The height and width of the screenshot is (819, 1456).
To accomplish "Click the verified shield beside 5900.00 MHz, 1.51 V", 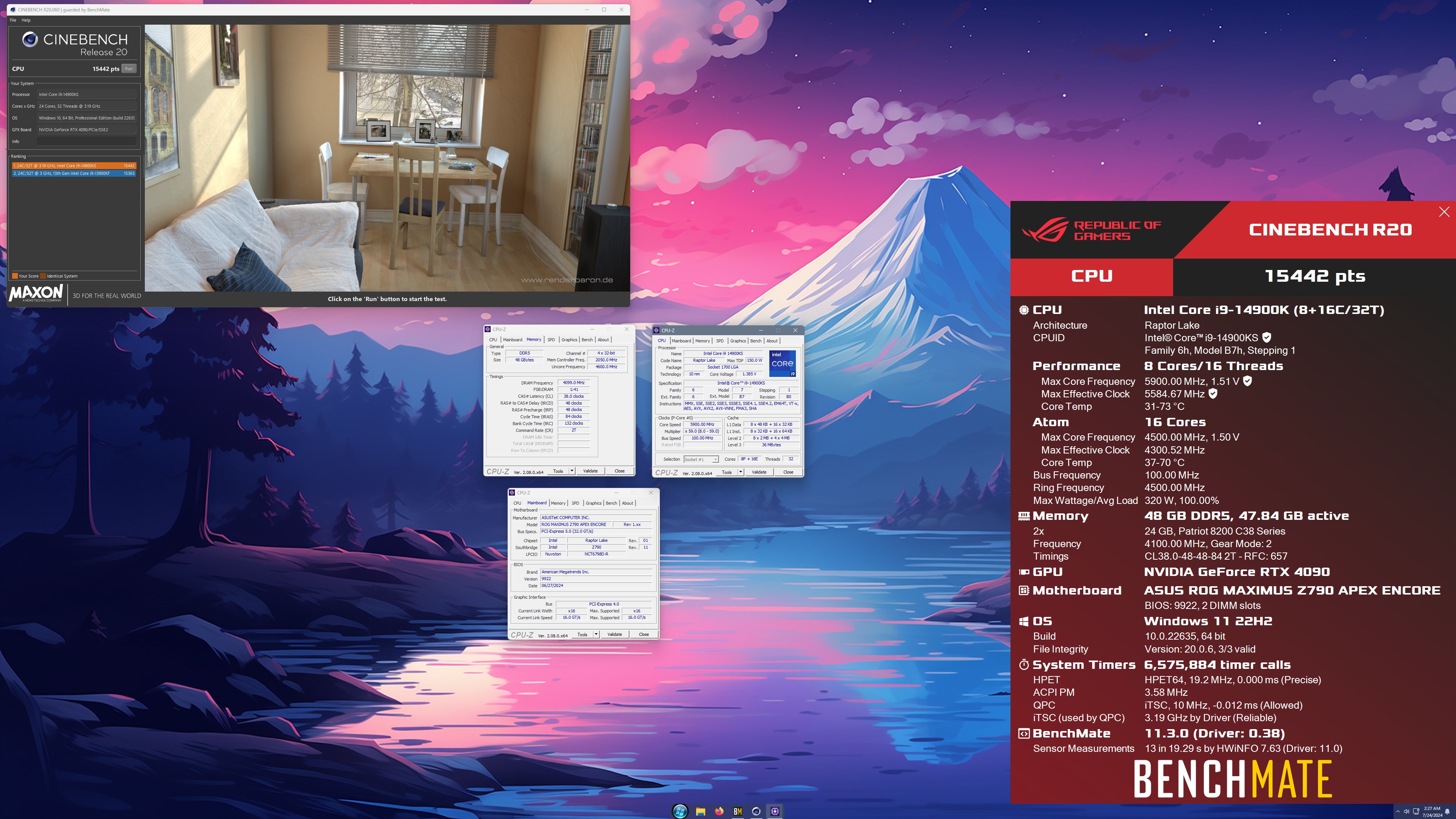I will coord(1247,381).
